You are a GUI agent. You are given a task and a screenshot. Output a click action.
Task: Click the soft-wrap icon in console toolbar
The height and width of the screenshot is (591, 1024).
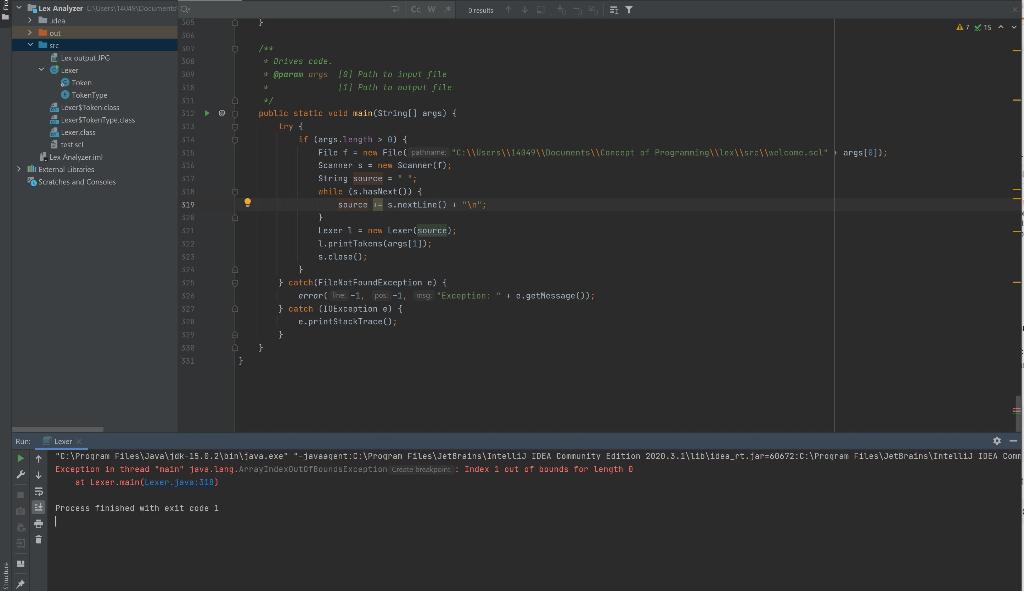pyautogui.click(x=39, y=491)
